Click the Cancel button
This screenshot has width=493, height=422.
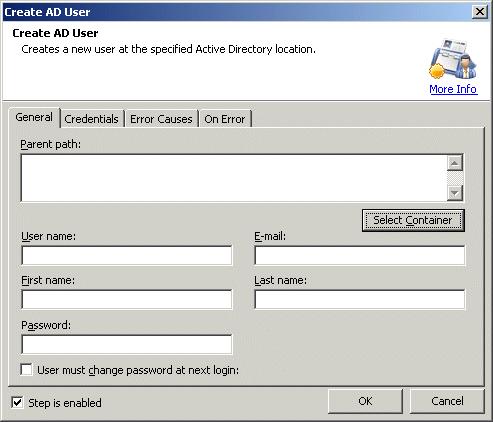(x=447, y=401)
